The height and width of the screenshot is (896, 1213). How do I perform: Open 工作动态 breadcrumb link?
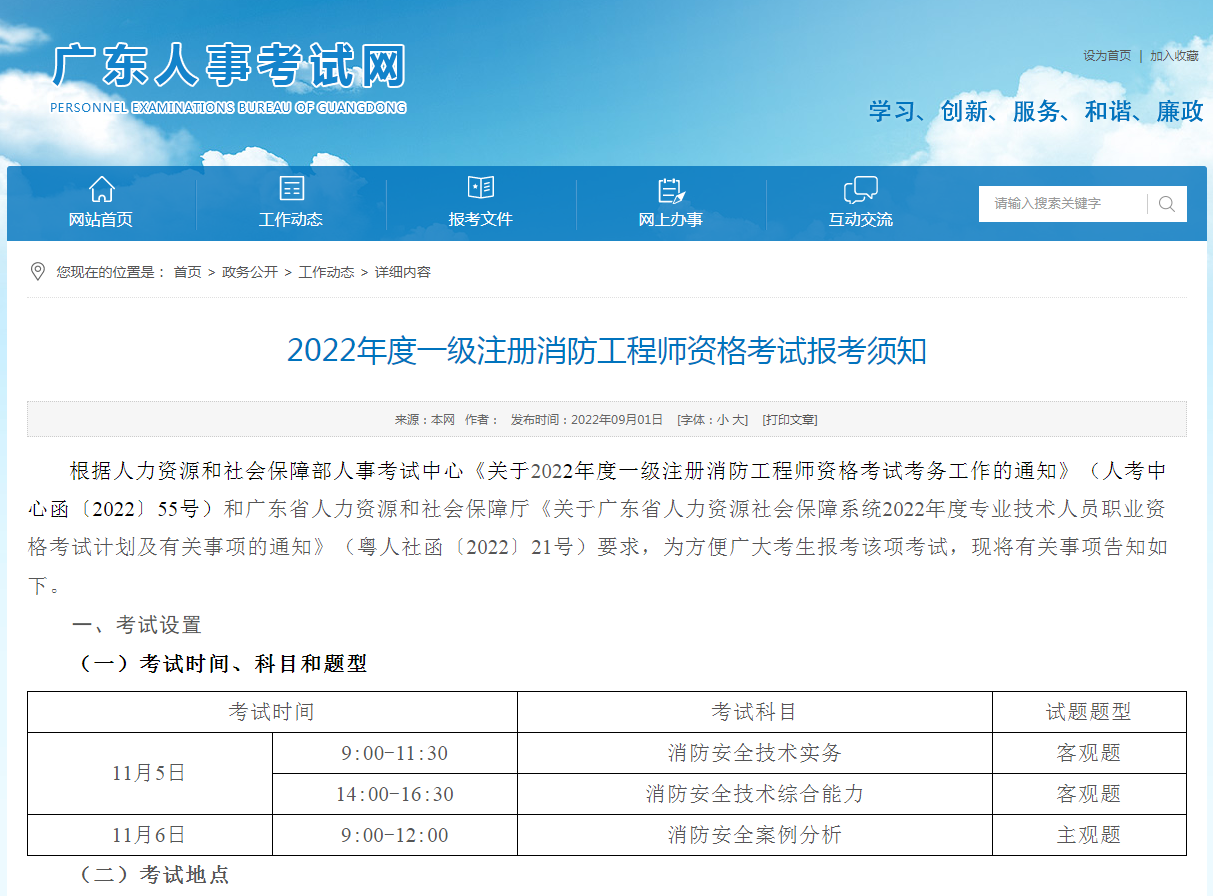tap(326, 272)
